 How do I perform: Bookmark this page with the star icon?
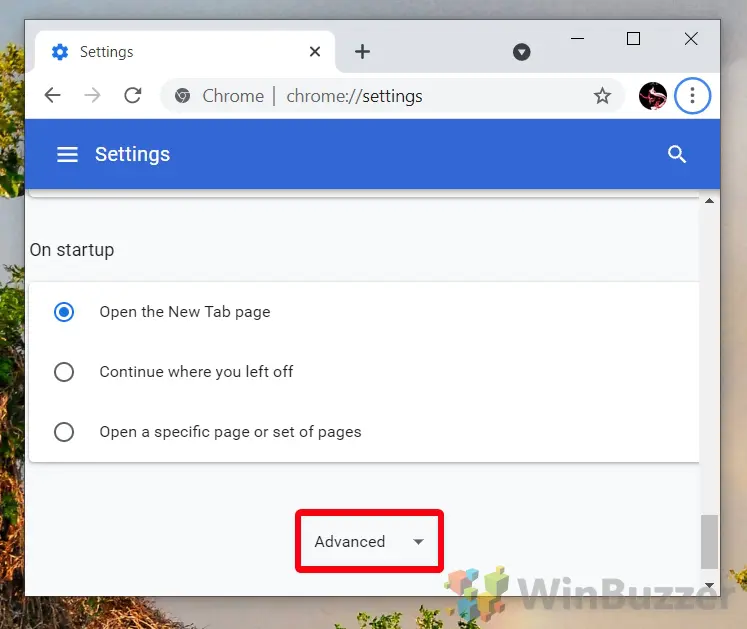602,96
